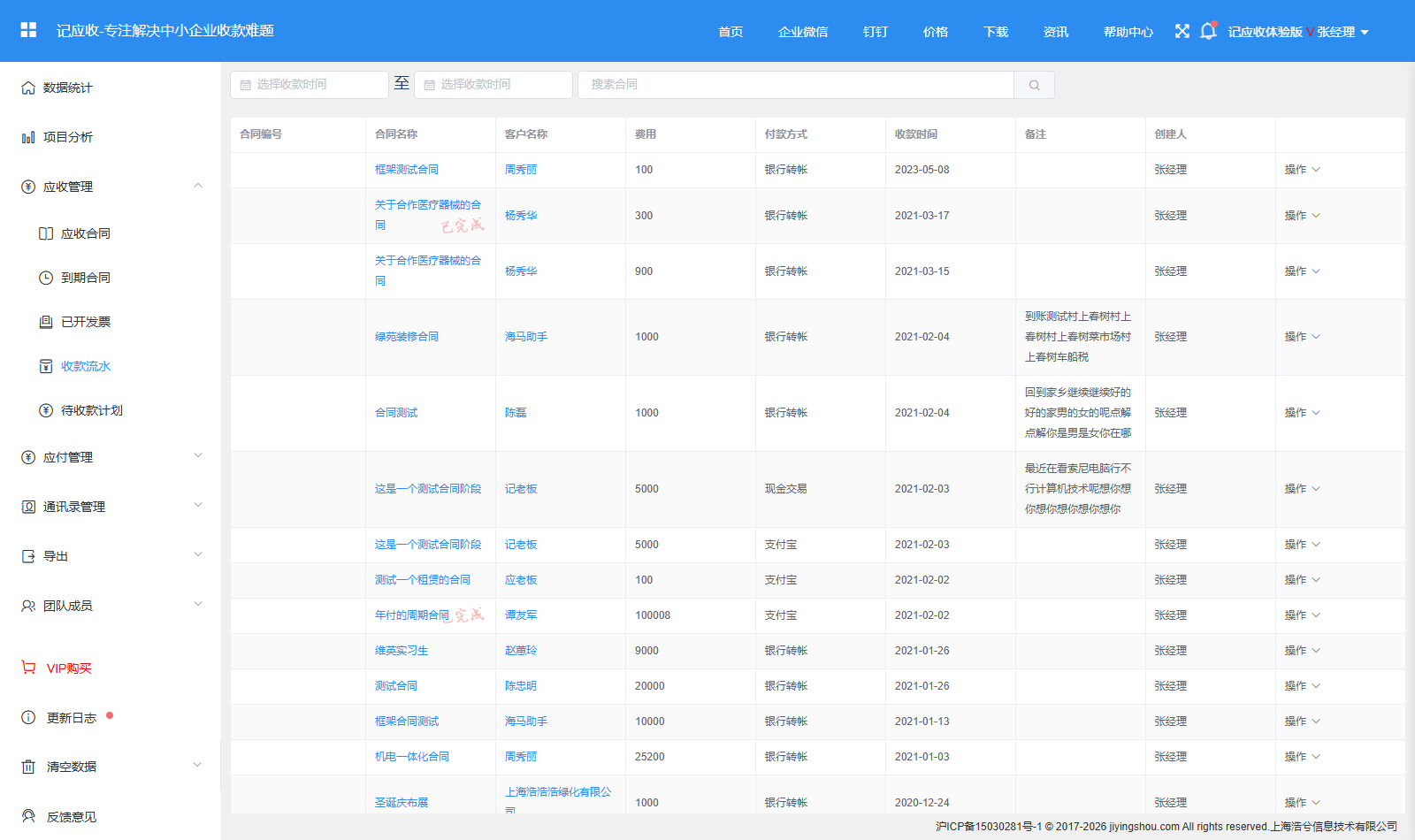Open 张经理 user dropdown
This screenshot has height=840, width=1415.
1342,32
